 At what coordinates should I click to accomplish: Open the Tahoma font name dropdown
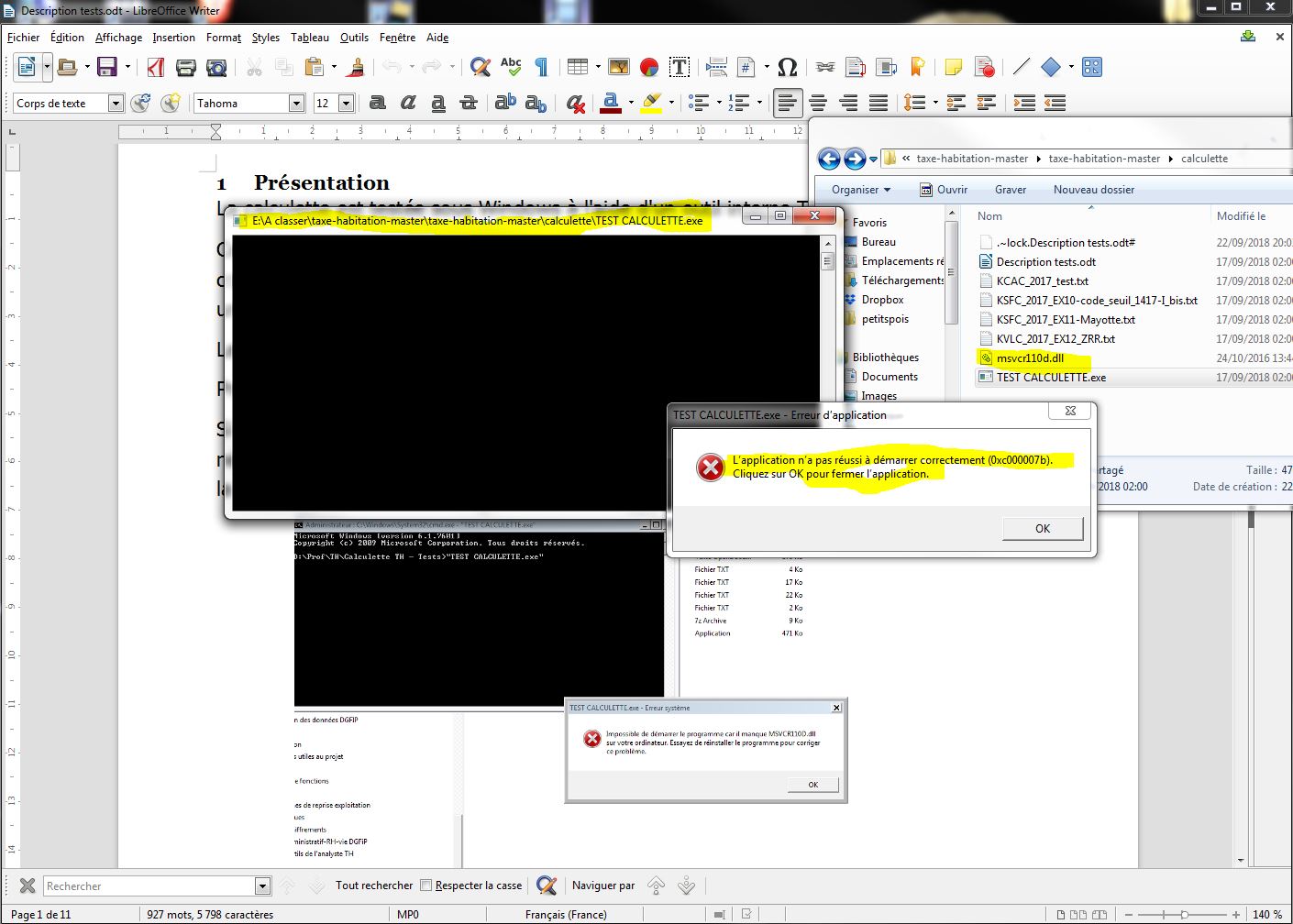296,104
